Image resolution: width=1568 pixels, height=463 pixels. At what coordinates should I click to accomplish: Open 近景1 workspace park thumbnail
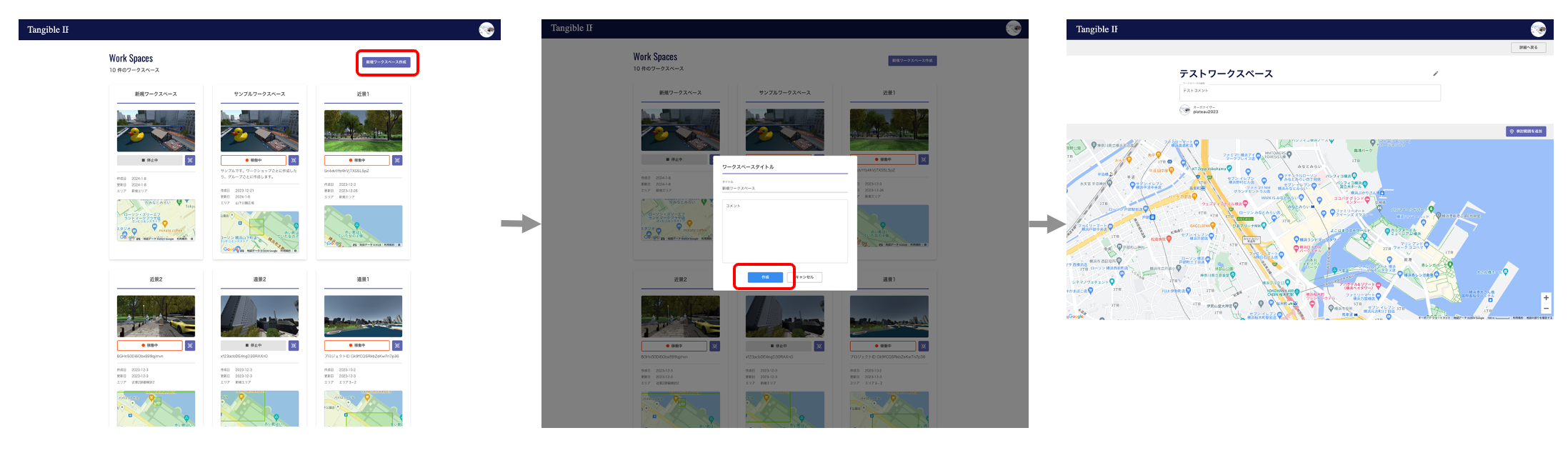[363, 131]
